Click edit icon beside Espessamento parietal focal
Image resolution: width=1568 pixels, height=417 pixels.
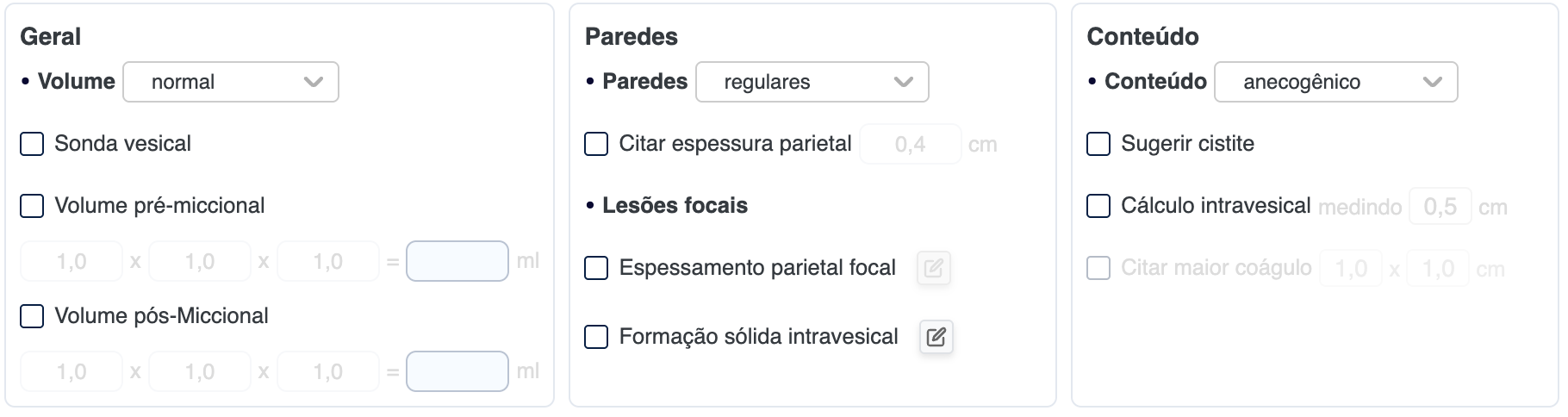[933, 268]
